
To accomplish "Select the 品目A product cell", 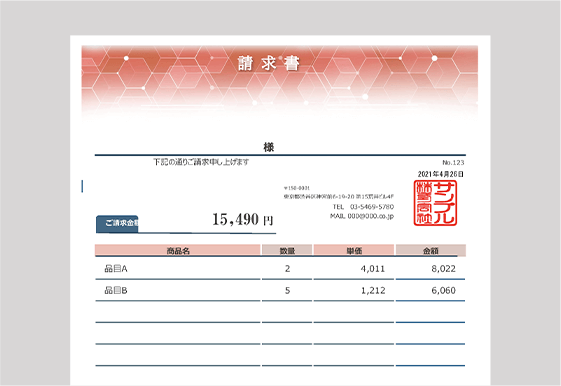I will point(116,269).
